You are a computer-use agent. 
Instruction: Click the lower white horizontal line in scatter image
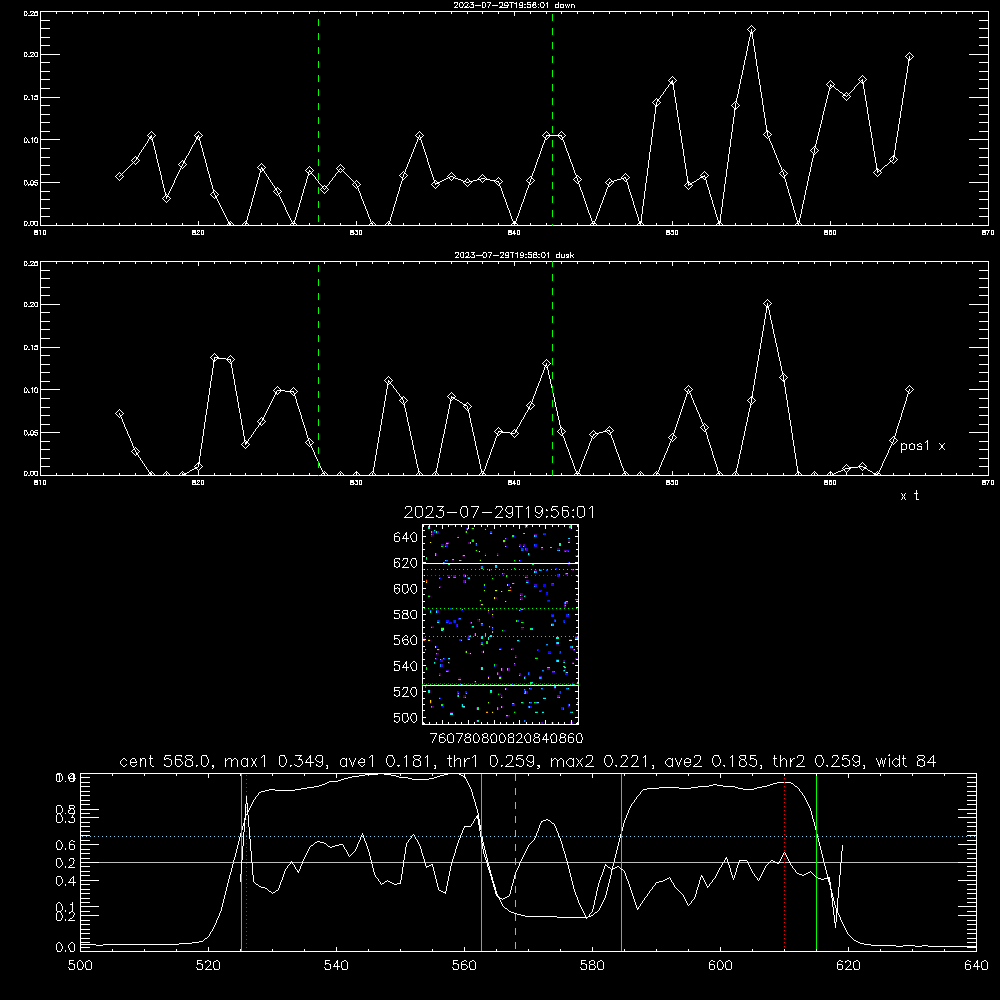tap(501, 685)
